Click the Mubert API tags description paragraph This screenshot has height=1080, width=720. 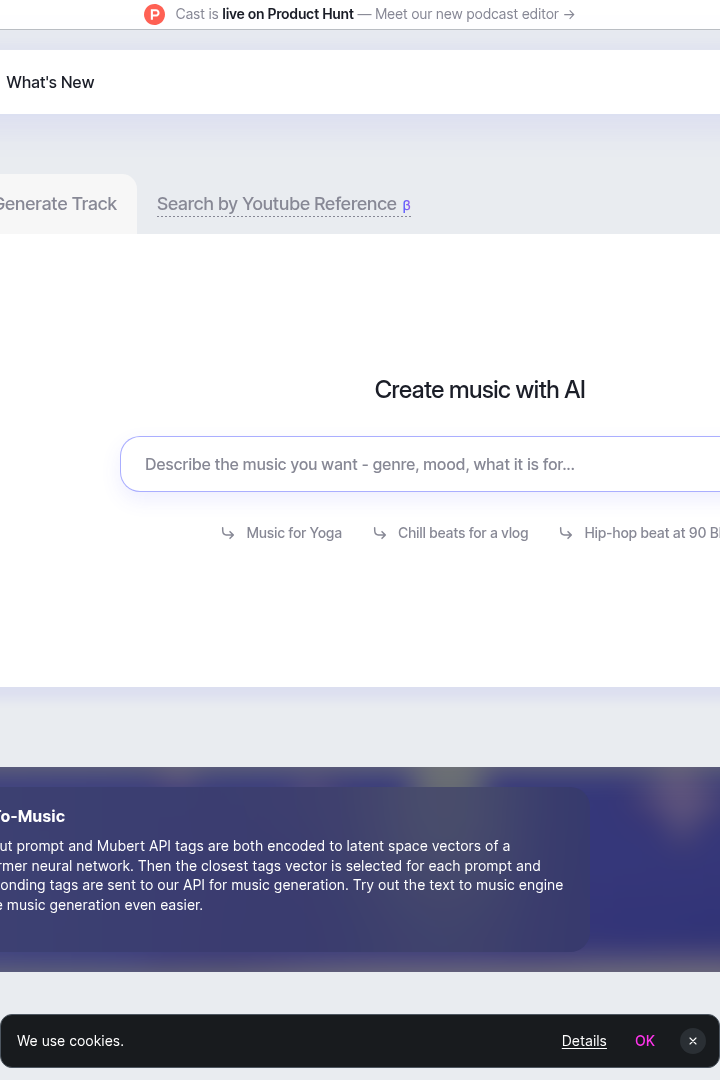pos(282,875)
